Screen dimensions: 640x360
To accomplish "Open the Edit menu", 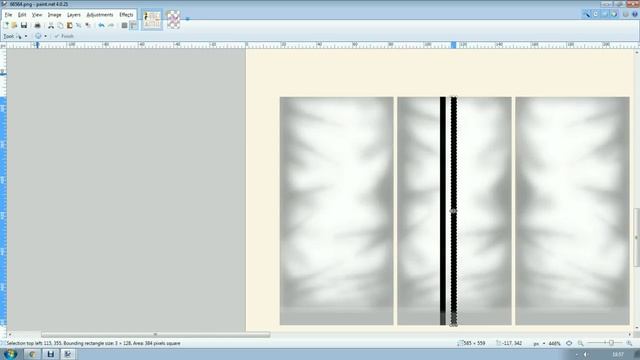I will 22,15.
